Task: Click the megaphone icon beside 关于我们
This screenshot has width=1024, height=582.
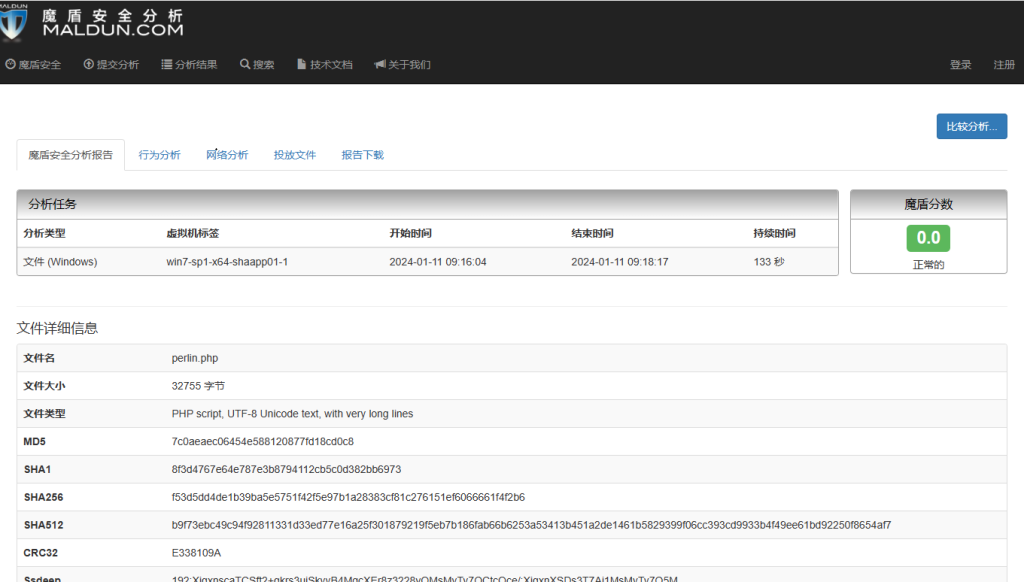Action: coord(379,63)
